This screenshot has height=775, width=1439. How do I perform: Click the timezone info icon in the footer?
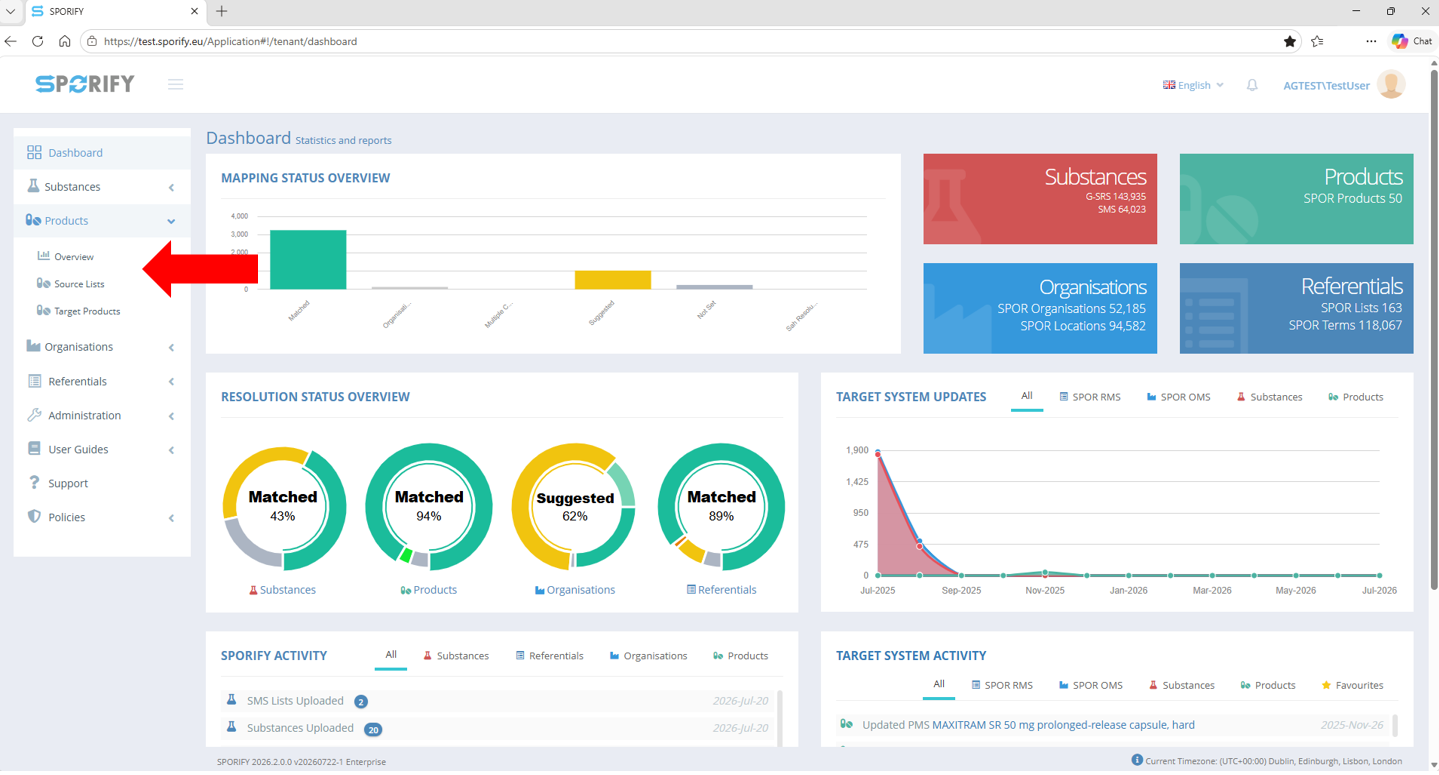[x=1137, y=760]
